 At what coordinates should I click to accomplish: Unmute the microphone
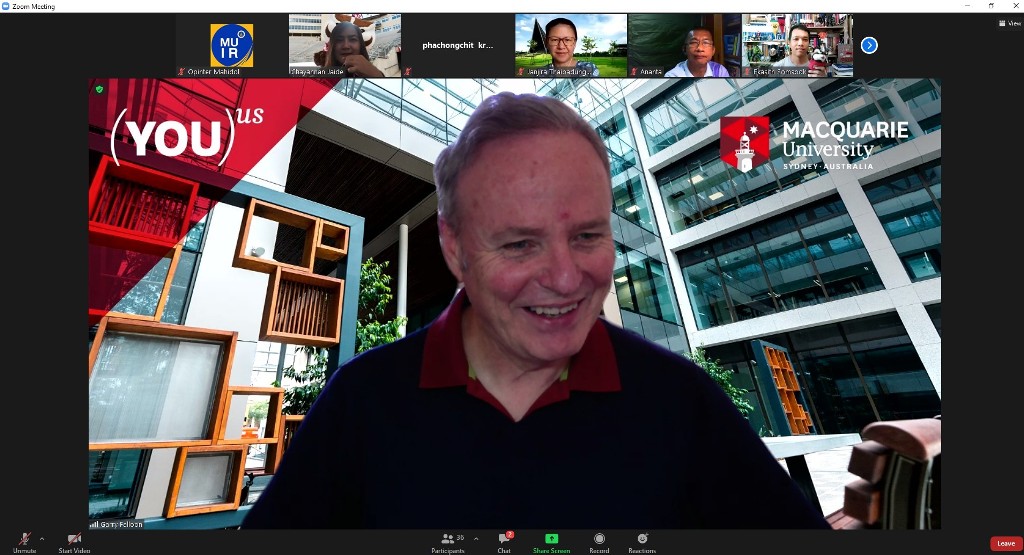pyautogui.click(x=24, y=540)
